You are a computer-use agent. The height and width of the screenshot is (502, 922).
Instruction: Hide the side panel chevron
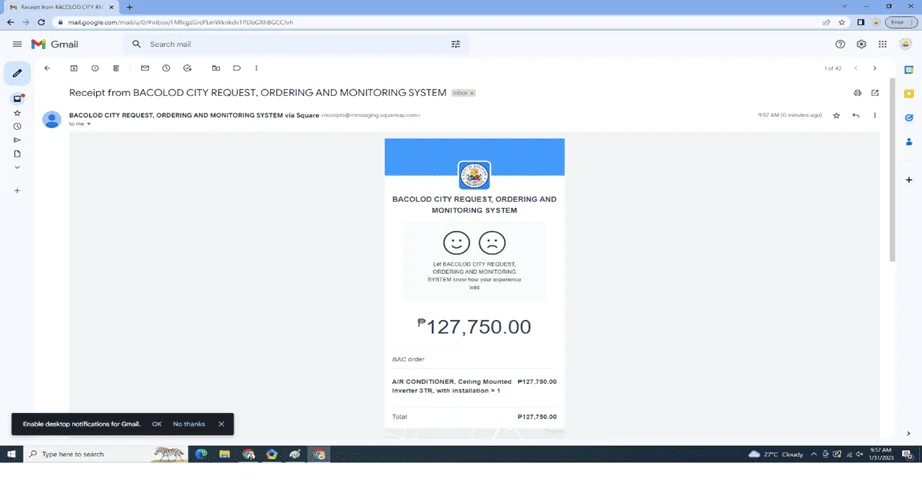(908, 433)
